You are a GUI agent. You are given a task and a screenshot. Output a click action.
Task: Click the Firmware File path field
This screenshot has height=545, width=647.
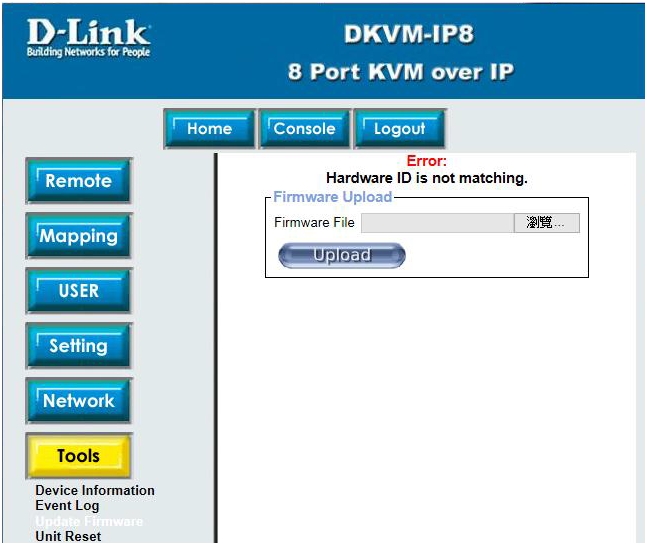pos(437,223)
